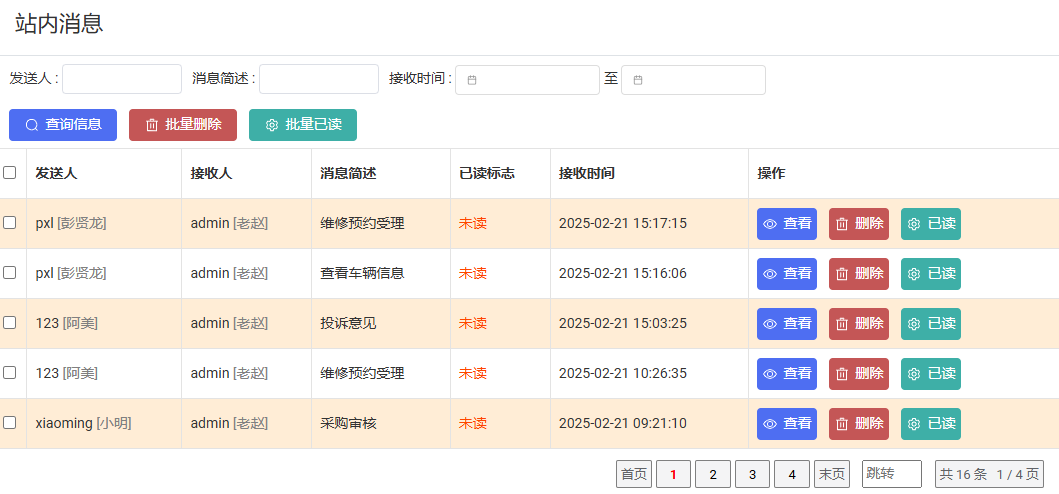Click the 跳转 page jump input box
This screenshot has height=494, width=1059.
[891, 474]
